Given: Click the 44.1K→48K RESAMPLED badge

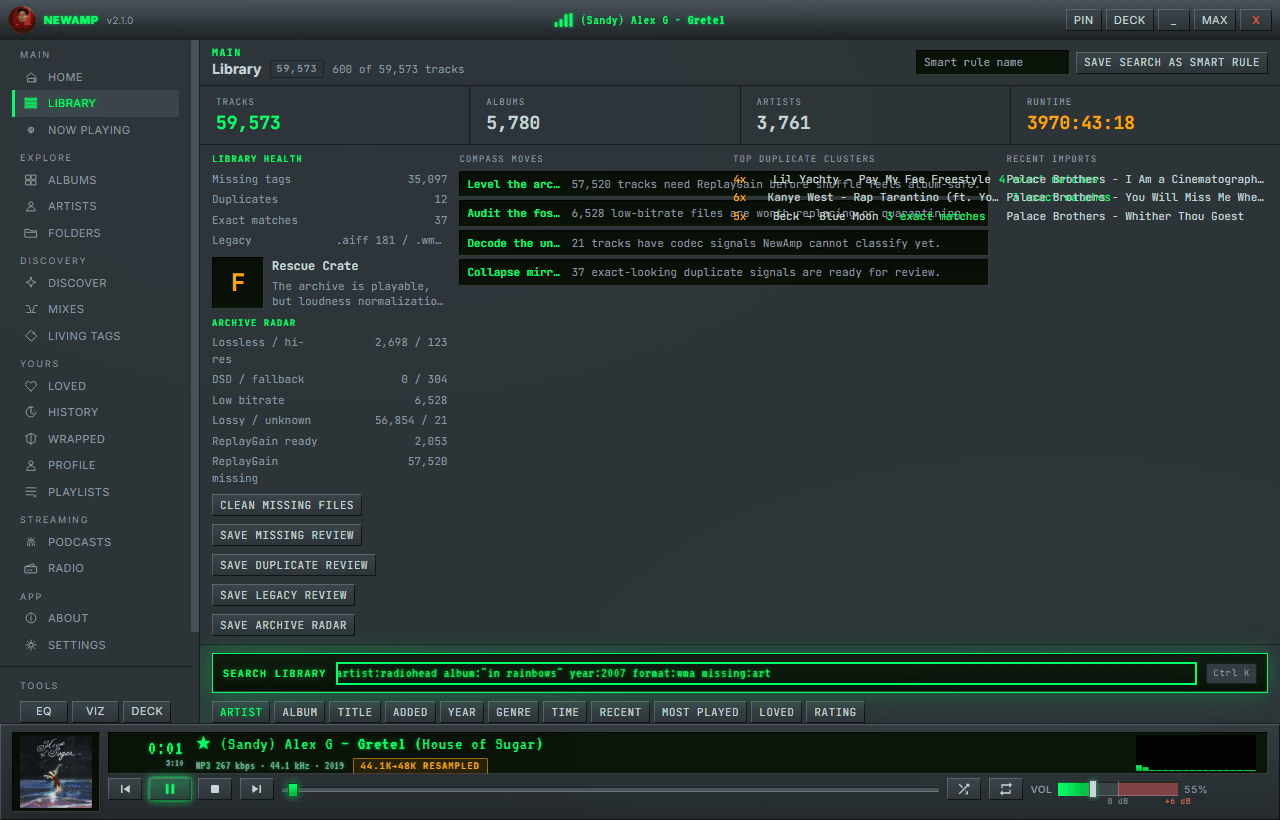Looking at the screenshot, I should pos(420,766).
